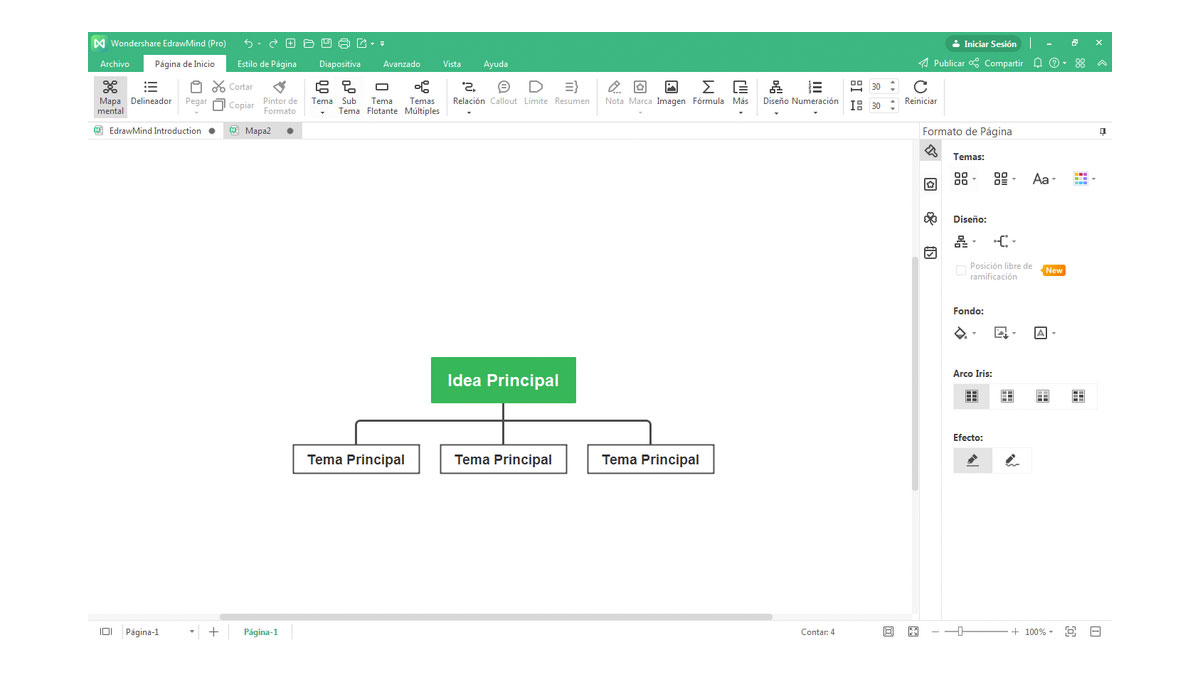This screenshot has height=675, width=1200.
Task: Open the Fondo fill color picker
Action: coord(964,333)
